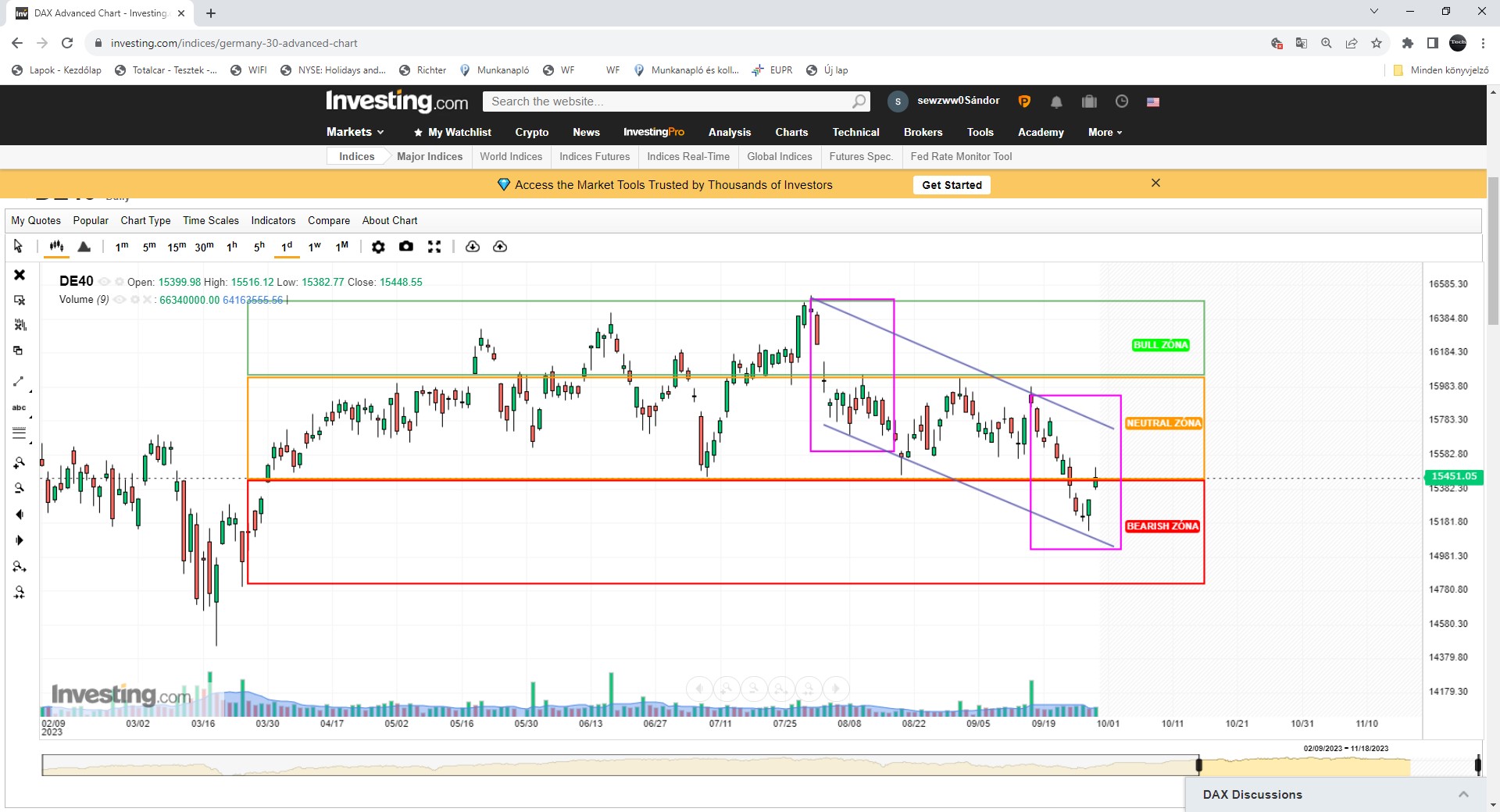
Task: Switch to the area chart type icon
Action: pyautogui.click(x=84, y=247)
